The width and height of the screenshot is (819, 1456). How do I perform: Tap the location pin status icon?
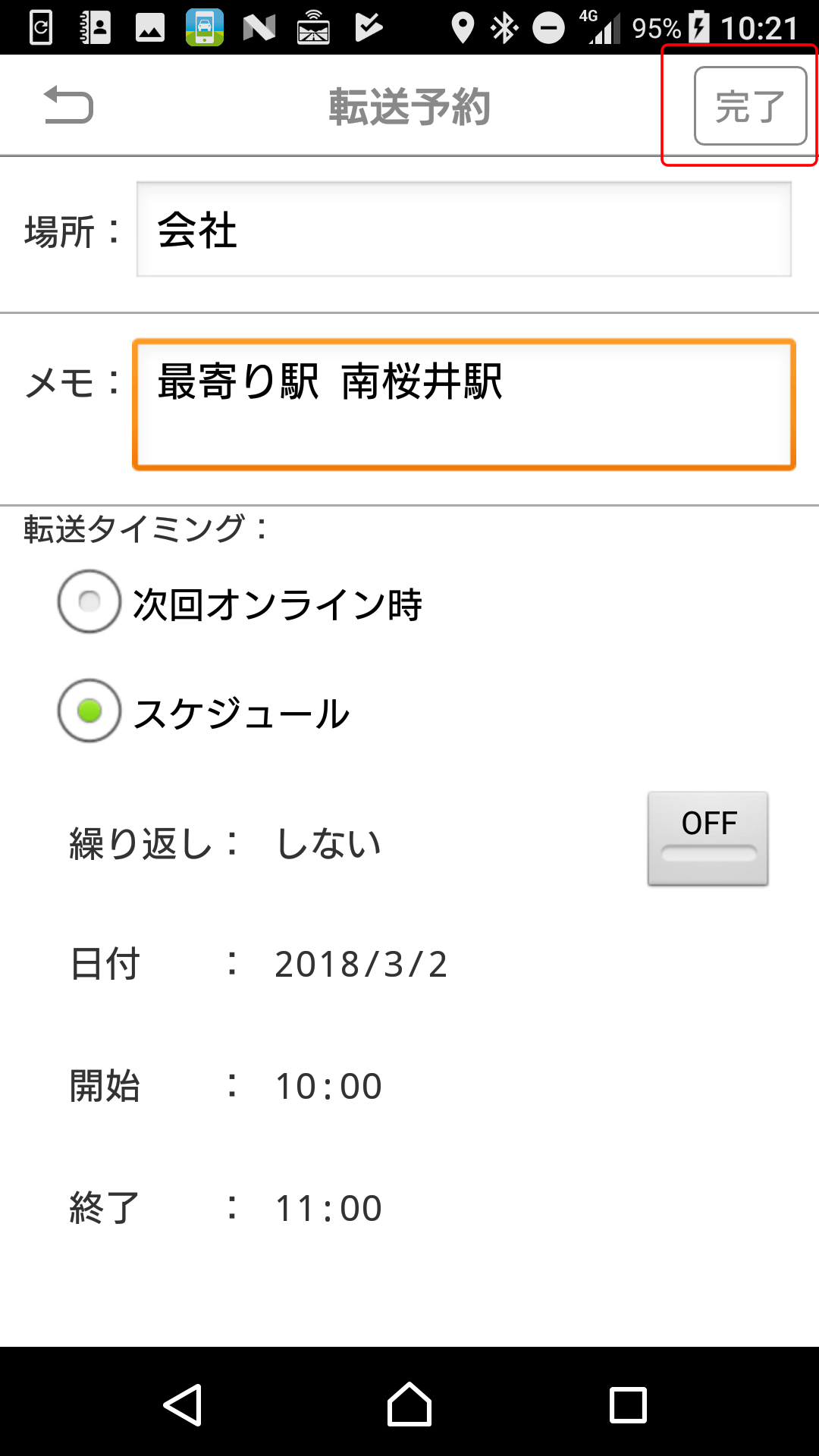pyautogui.click(x=462, y=28)
